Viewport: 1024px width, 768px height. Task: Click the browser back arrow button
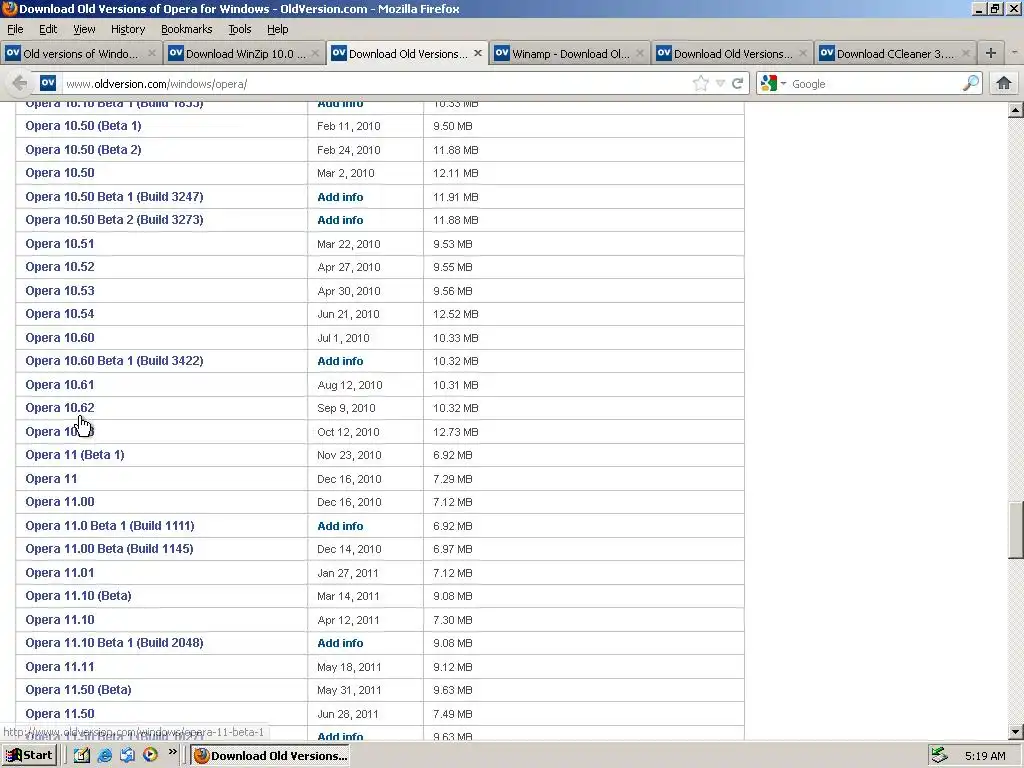coord(20,84)
